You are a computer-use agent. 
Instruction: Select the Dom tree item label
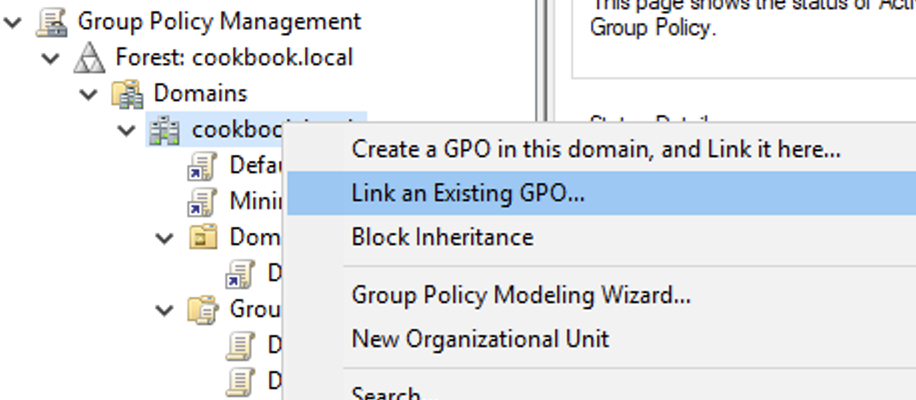click(255, 237)
